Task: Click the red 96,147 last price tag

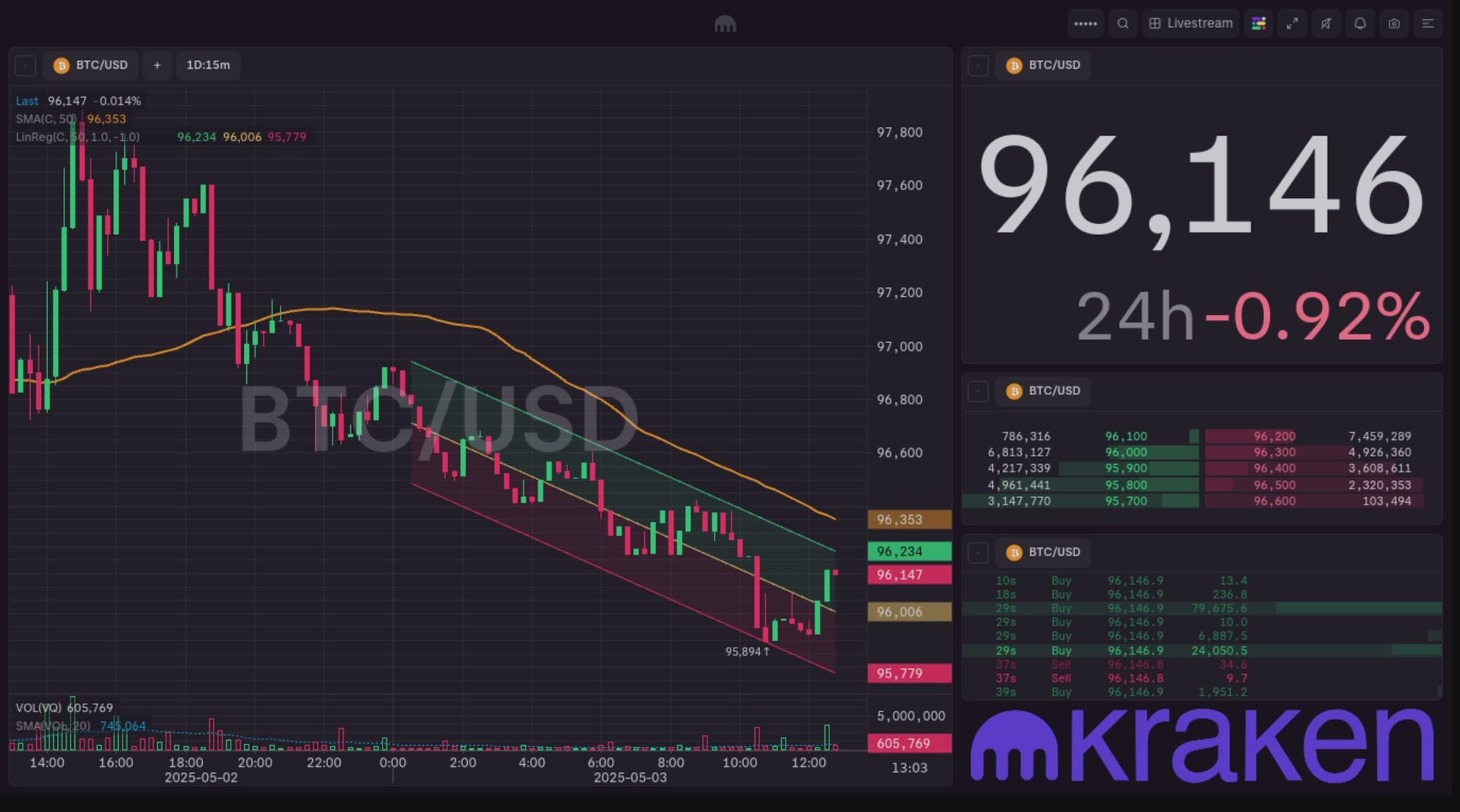Action: pyautogui.click(x=909, y=575)
